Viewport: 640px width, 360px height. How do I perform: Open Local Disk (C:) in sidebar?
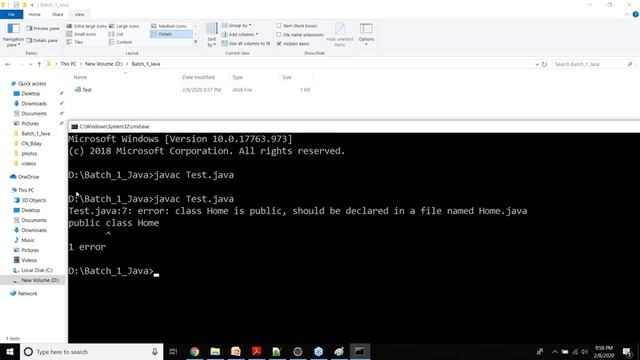coord(37,270)
